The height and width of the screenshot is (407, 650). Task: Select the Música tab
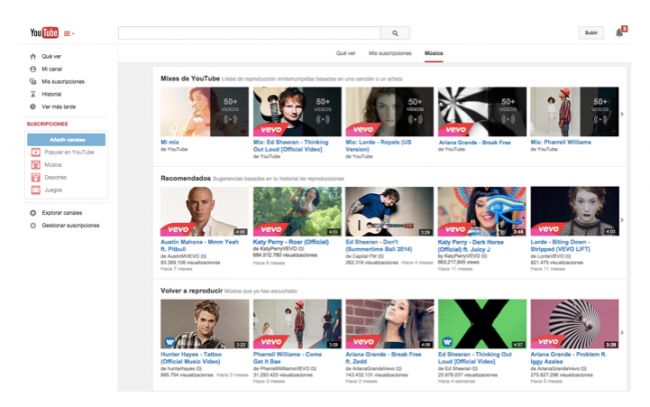click(x=434, y=53)
